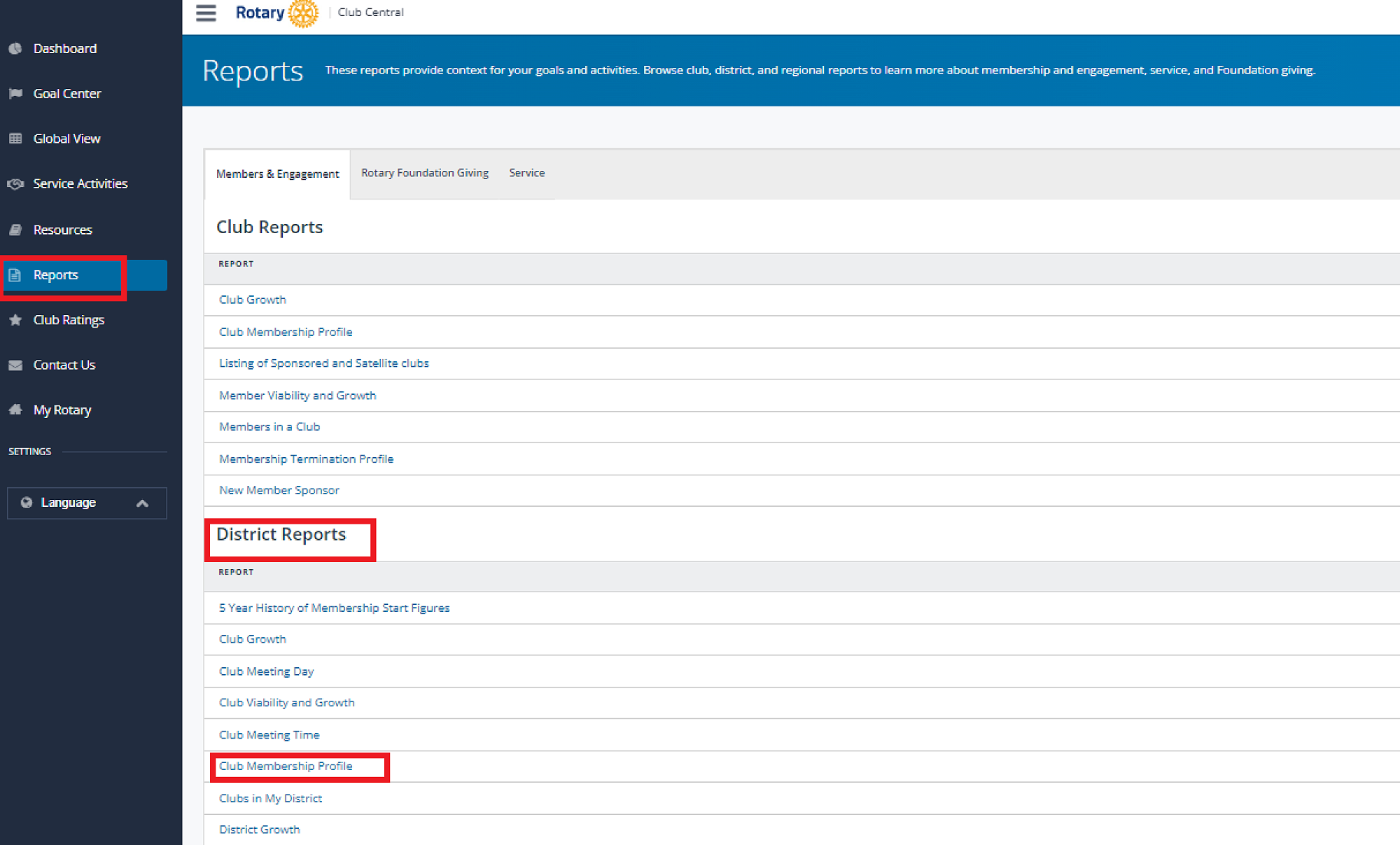This screenshot has height=845, width=1400.
Task: Open Global View in the sidebar
Action: (66, 139)
